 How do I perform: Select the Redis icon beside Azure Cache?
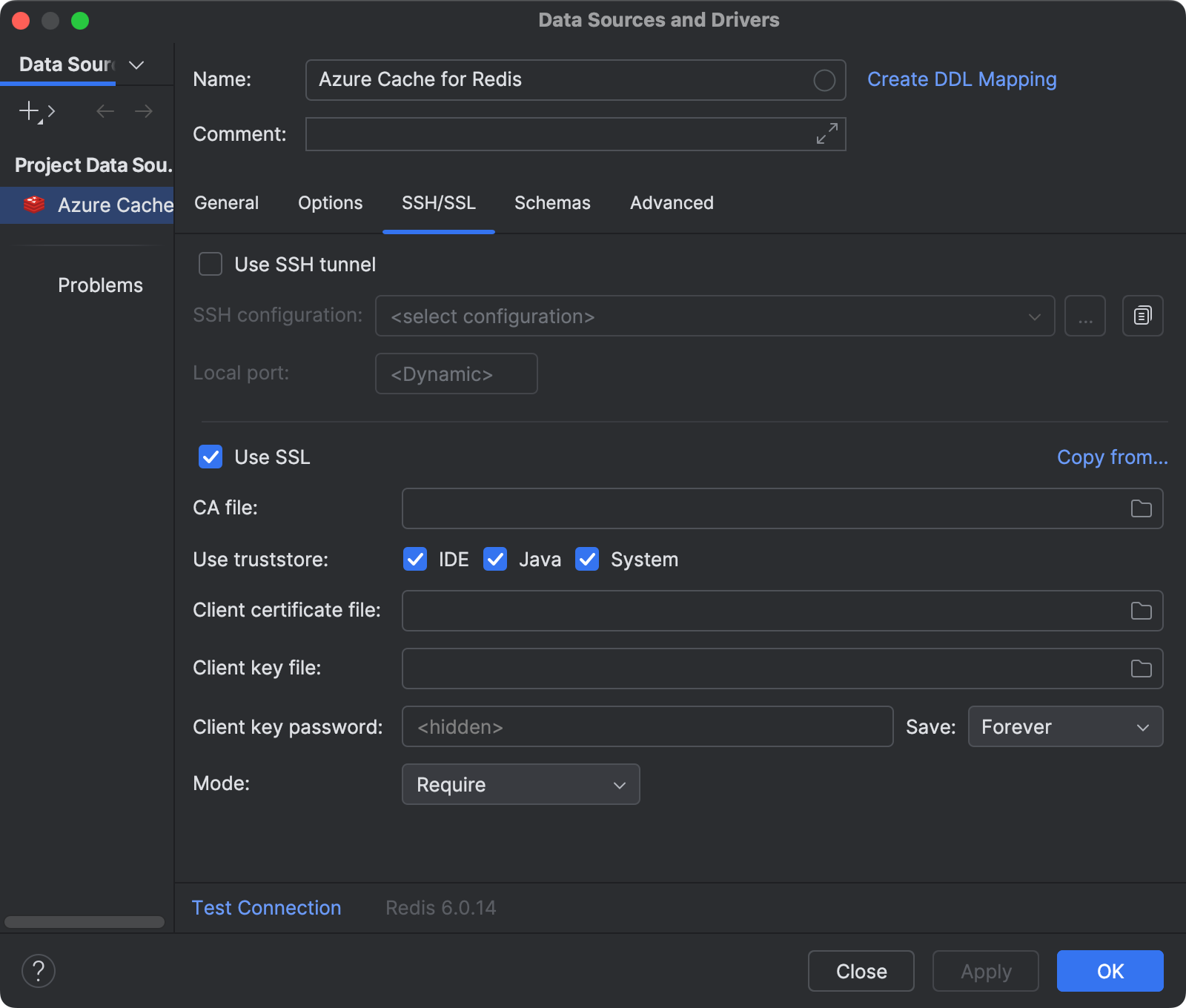(34, 205)
